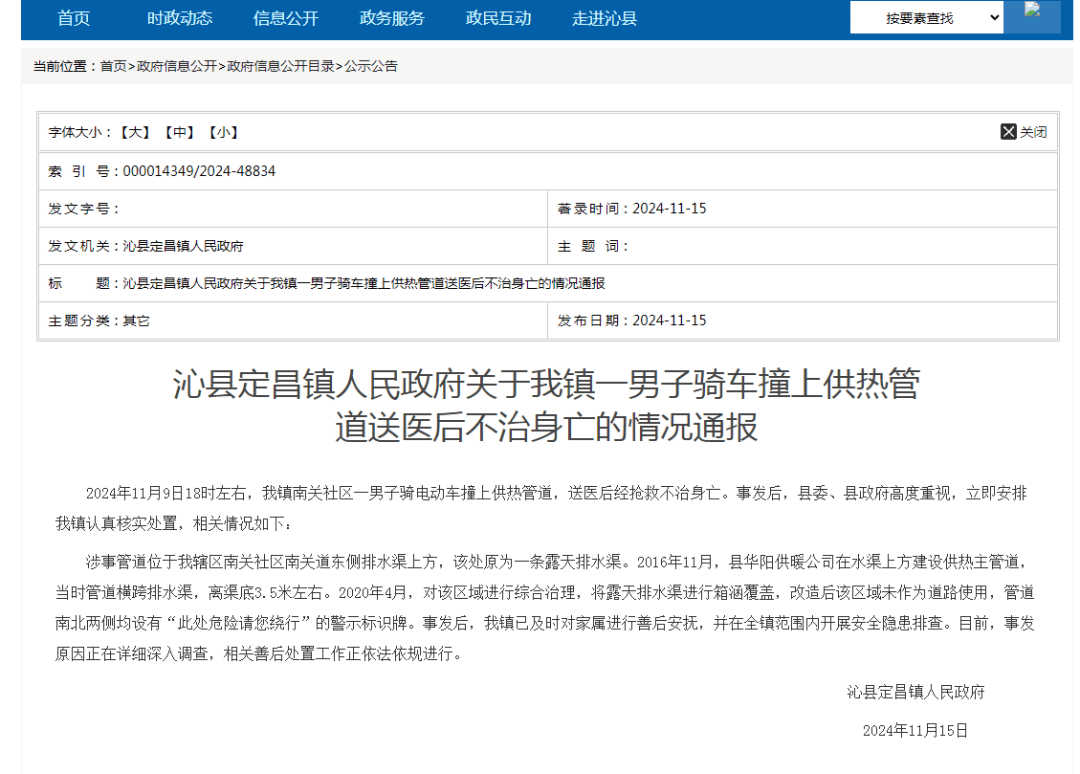
Task: Click the 关闭 text link
Action: pyautogui.click(x=1033, y=132)
